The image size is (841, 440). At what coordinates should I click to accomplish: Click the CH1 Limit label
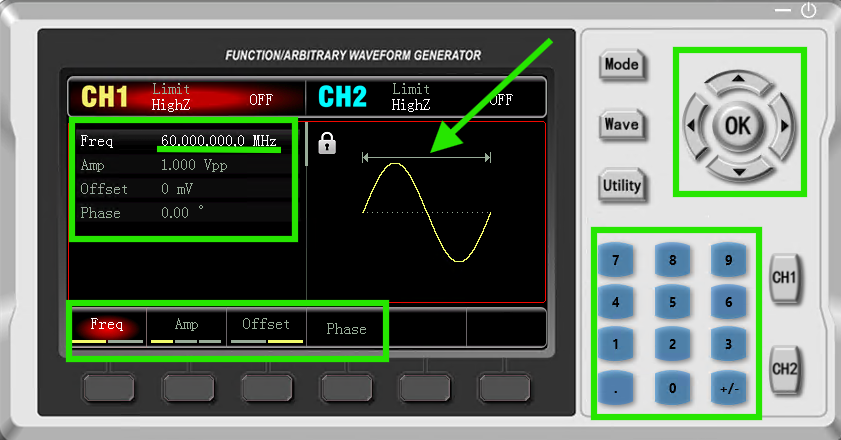tap(171, 89)
